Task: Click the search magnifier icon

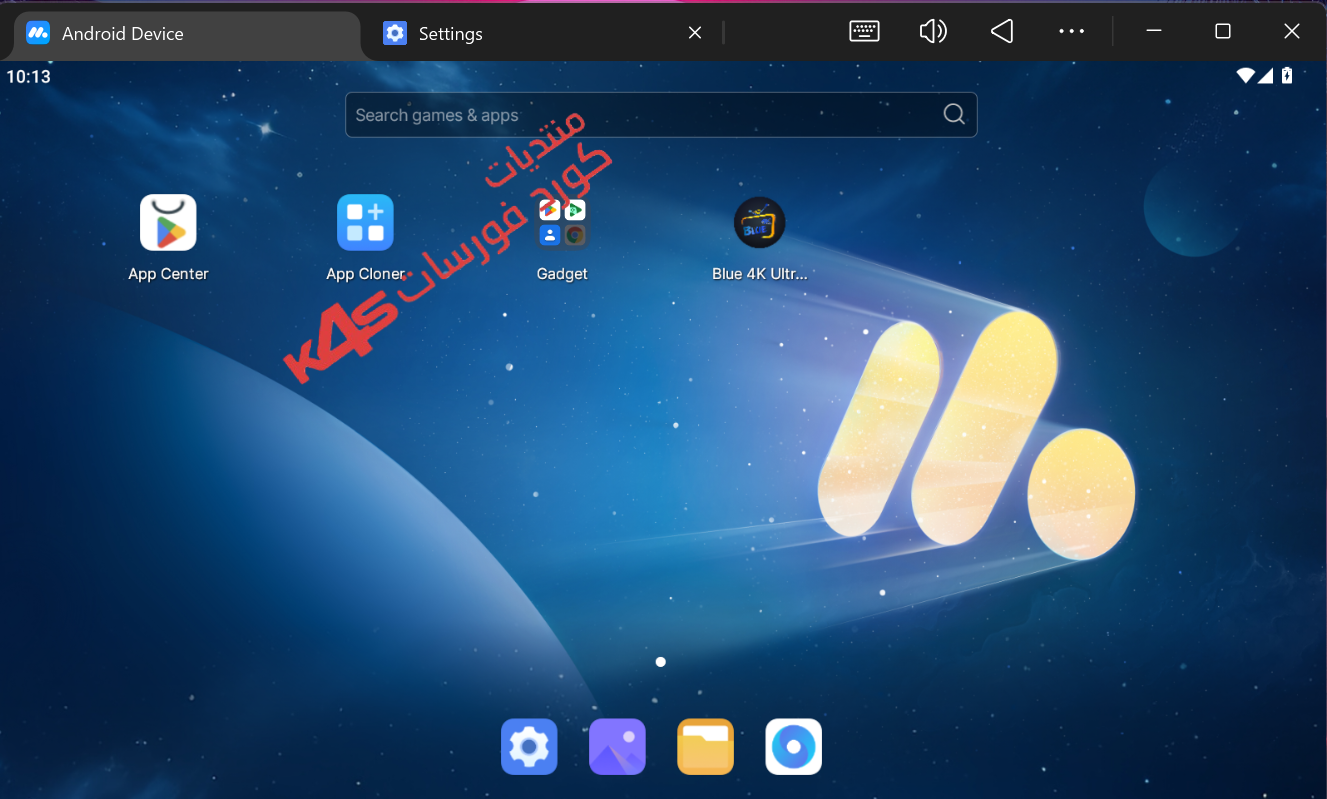Action: (954, 115)
